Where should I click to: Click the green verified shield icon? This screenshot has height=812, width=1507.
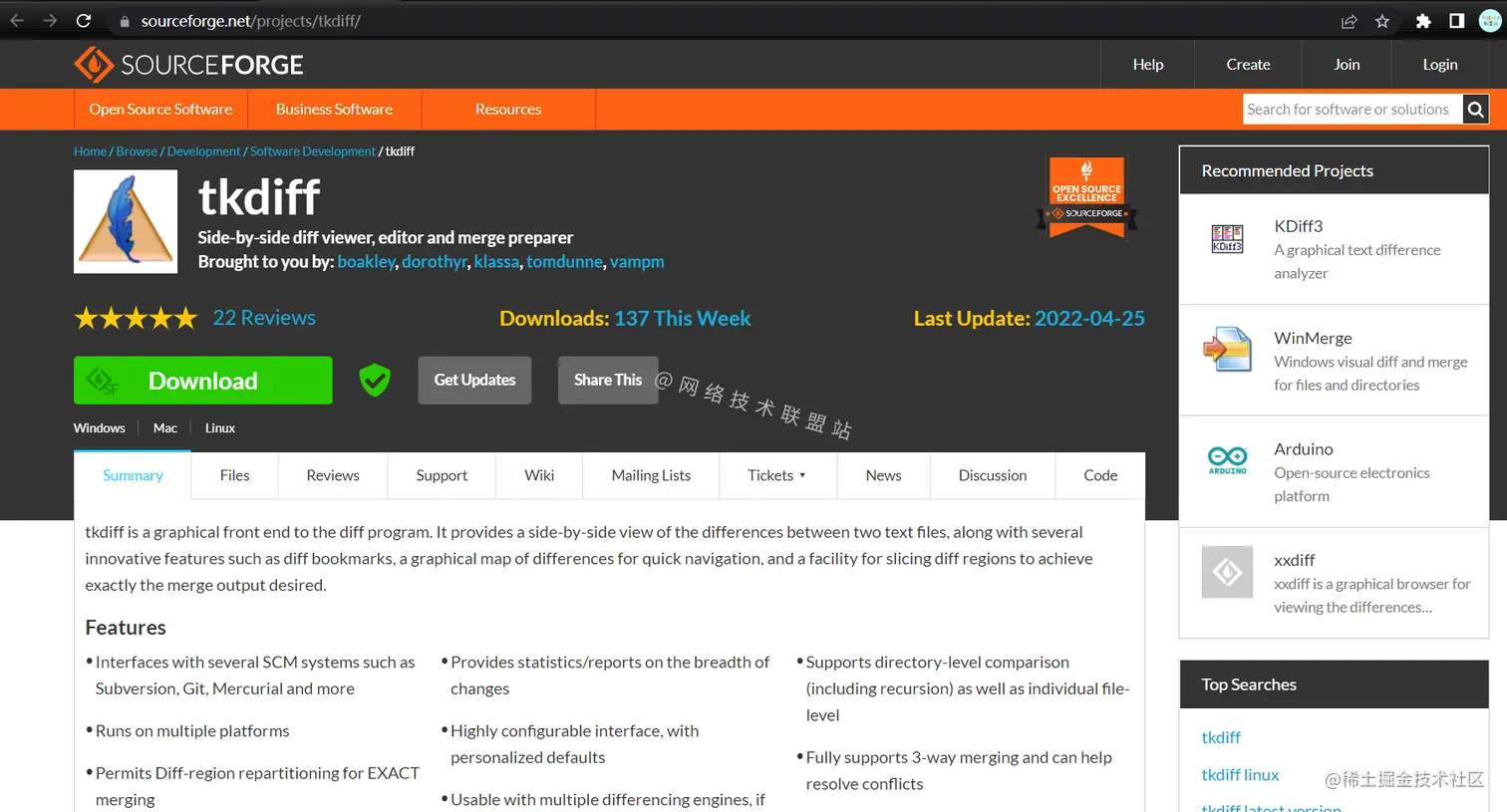(375, 380)
